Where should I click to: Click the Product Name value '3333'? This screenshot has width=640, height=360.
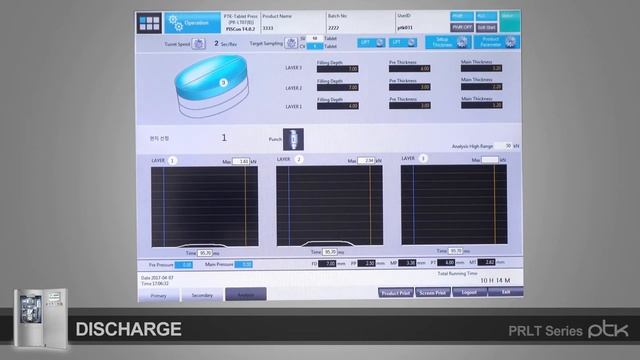click(x=268, y=28)
